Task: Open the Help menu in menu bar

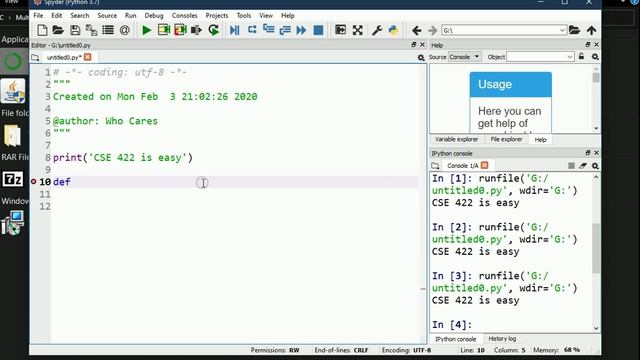Action: click(x=287, y=16)
